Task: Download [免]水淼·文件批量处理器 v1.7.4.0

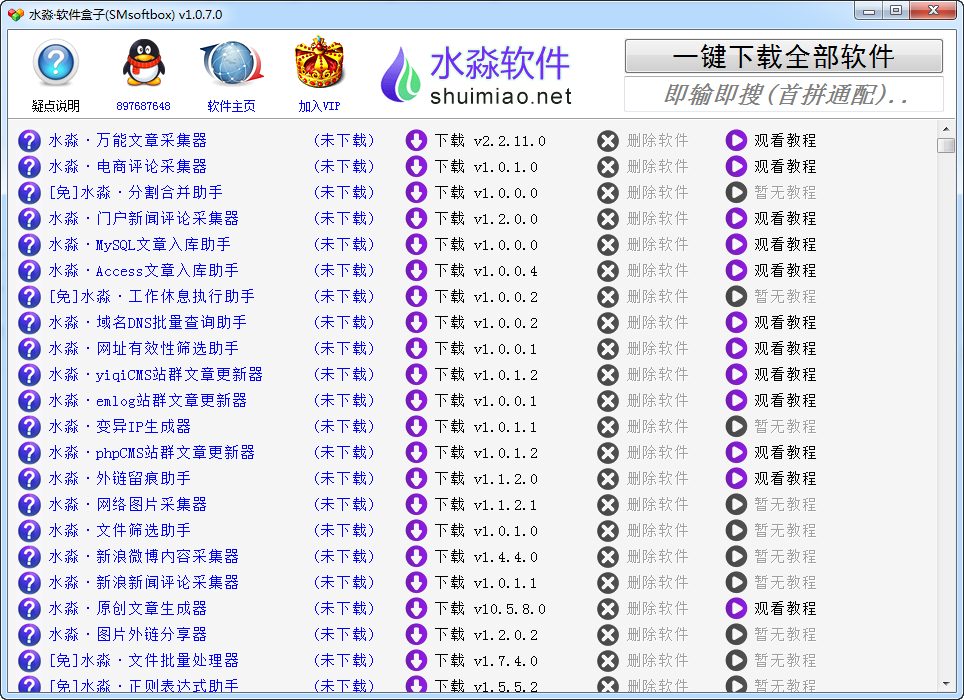Action: click(416, 661)
